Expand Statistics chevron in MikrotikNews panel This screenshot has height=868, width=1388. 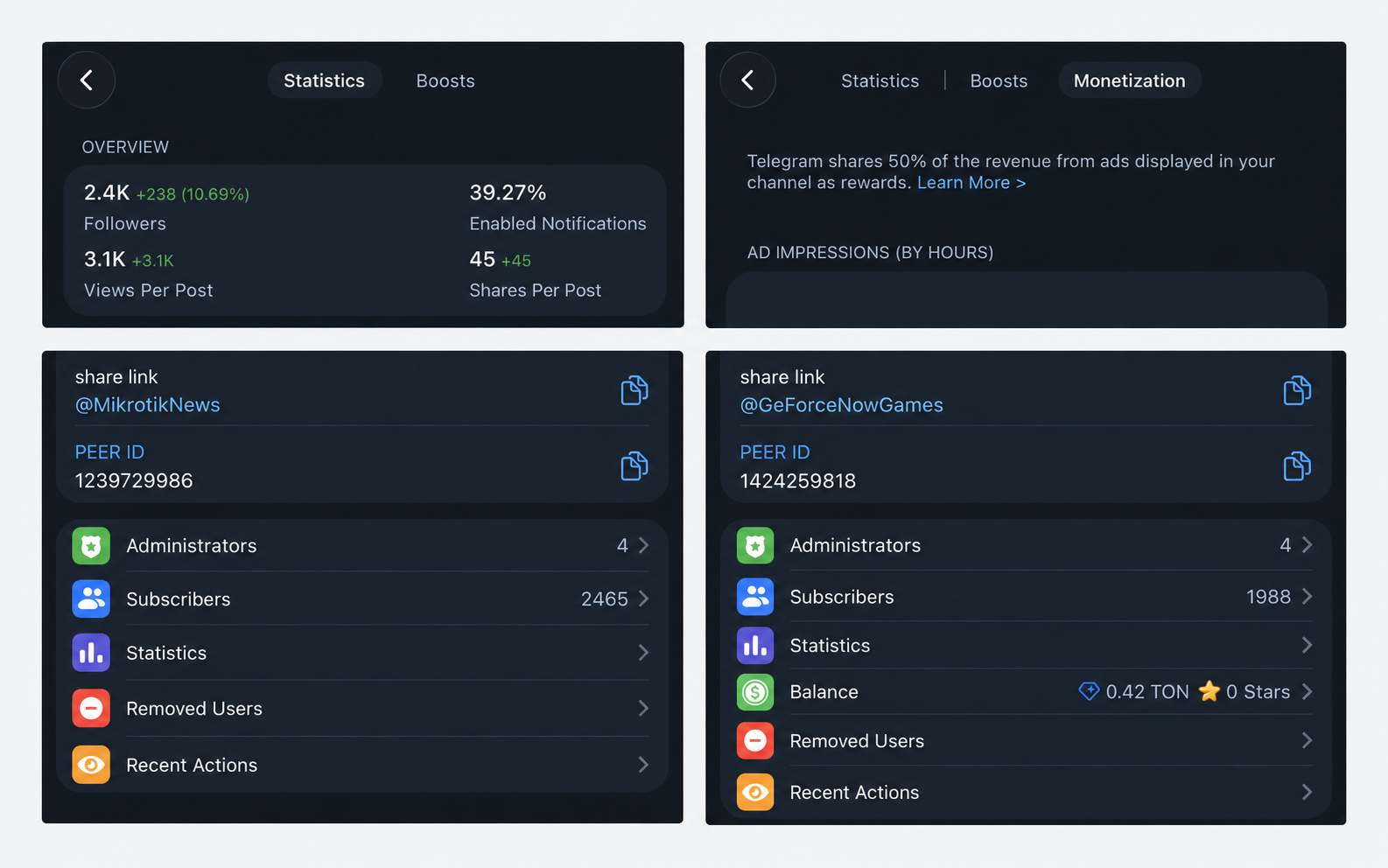click(x=643, y=653)
